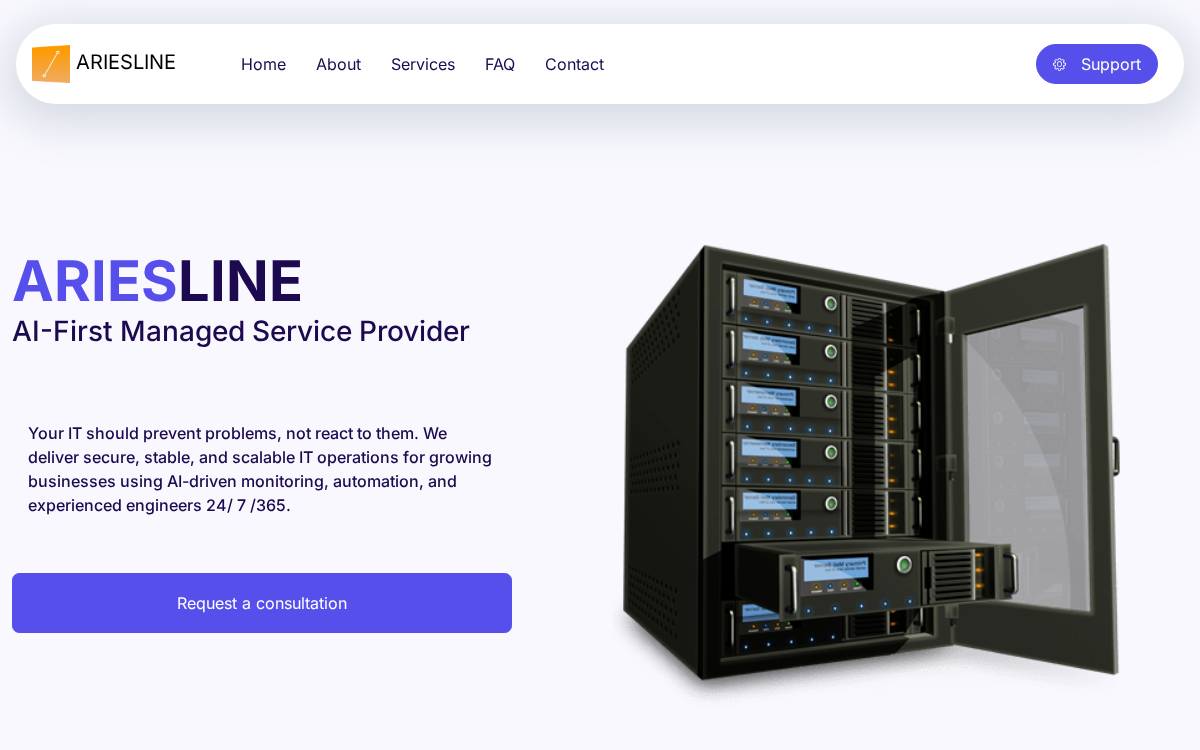
Task: Click the gear icon in Support button
Action: [1060, 64]
